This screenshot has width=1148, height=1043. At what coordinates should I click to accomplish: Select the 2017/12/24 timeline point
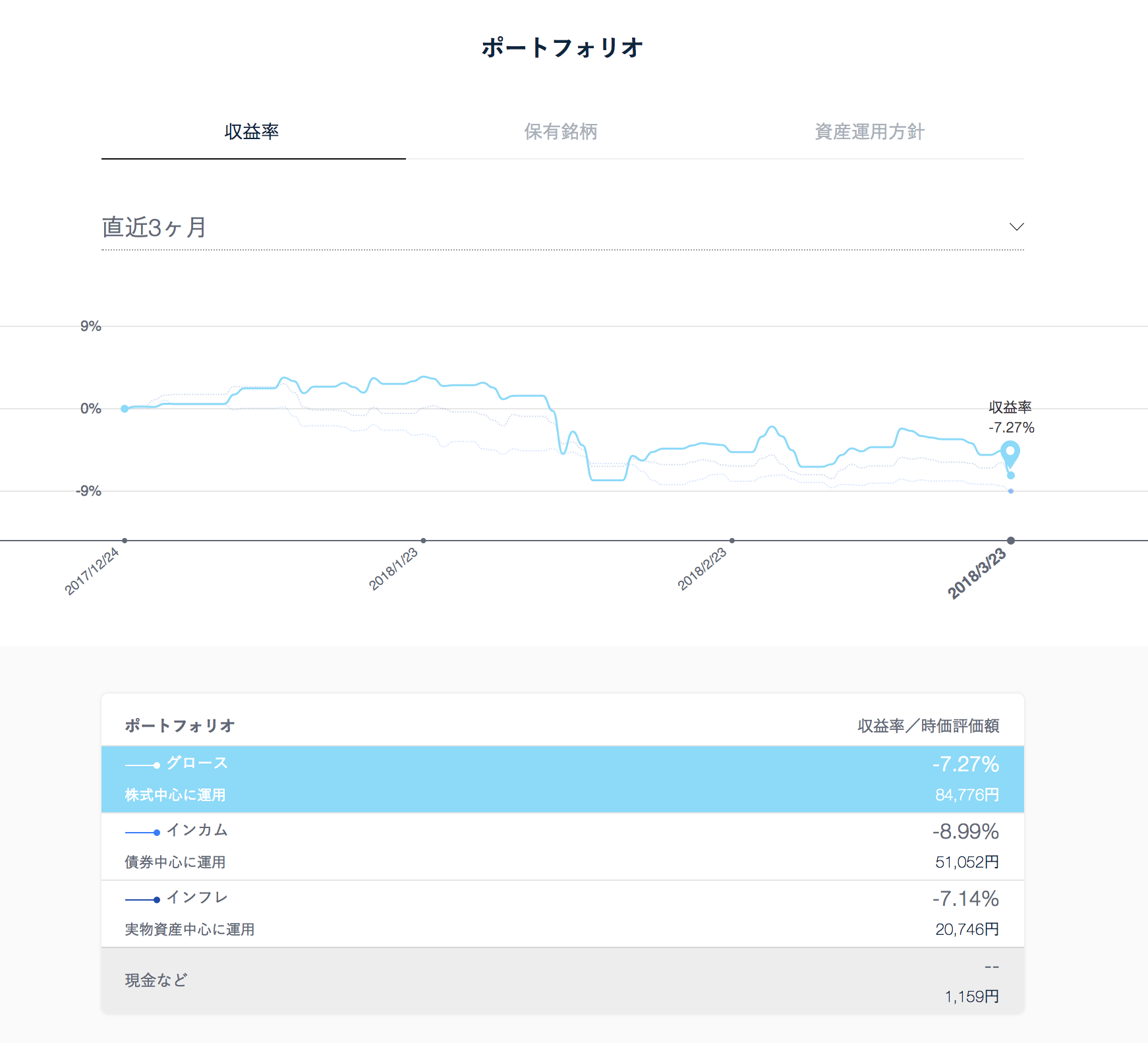(x=125, y=541)
